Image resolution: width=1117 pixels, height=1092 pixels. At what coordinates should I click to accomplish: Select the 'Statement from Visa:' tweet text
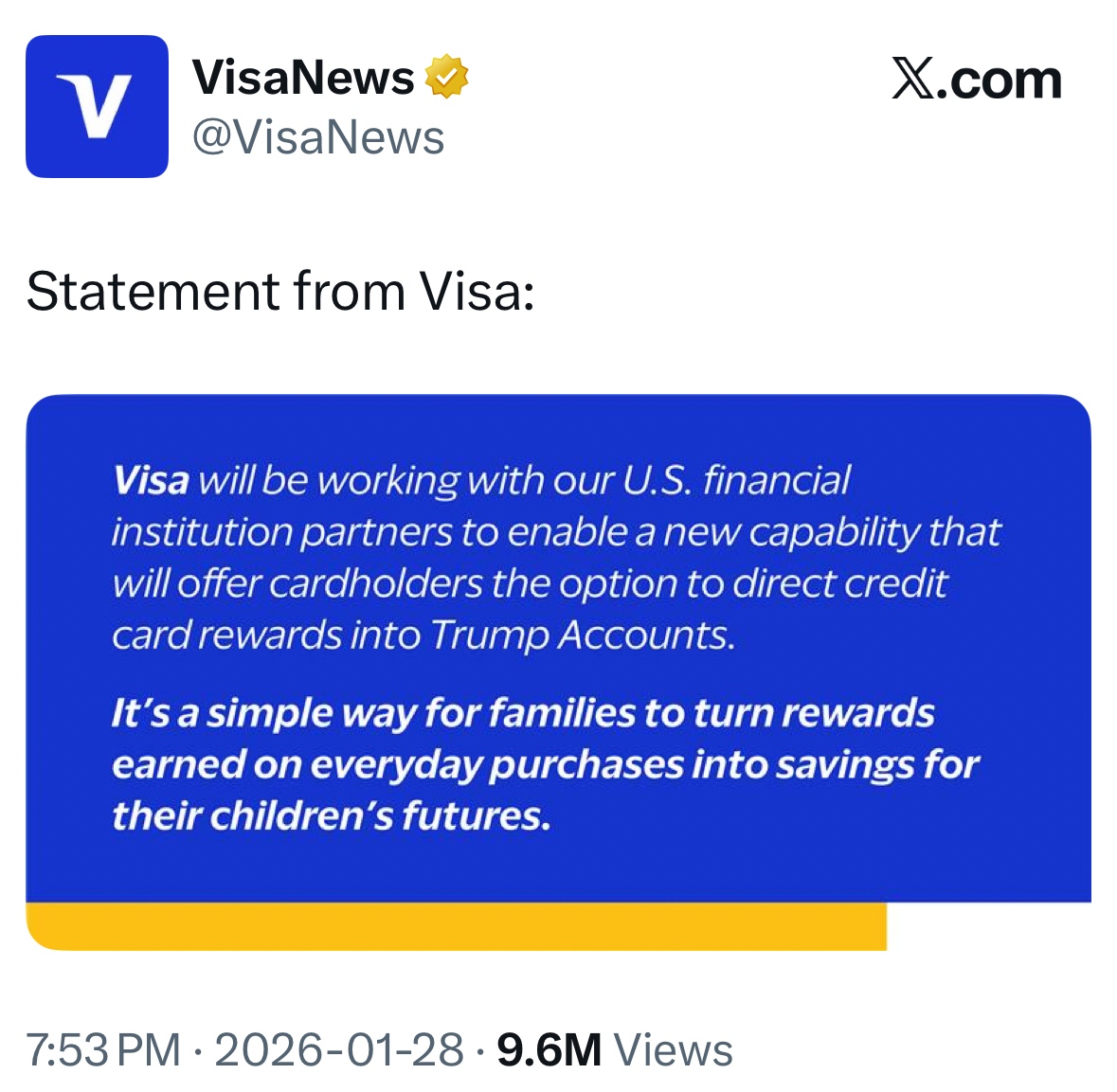[x=280, y=291]
